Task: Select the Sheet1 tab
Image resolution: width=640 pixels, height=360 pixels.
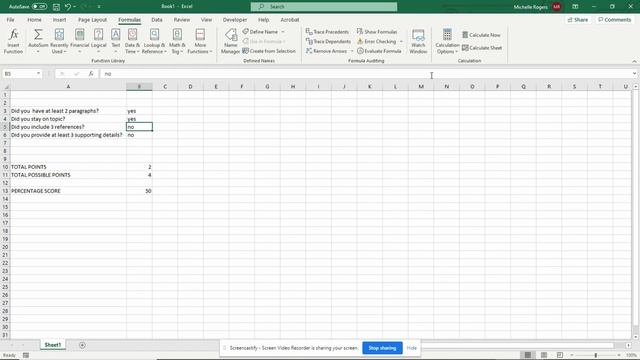Action: tap(53, 345)
